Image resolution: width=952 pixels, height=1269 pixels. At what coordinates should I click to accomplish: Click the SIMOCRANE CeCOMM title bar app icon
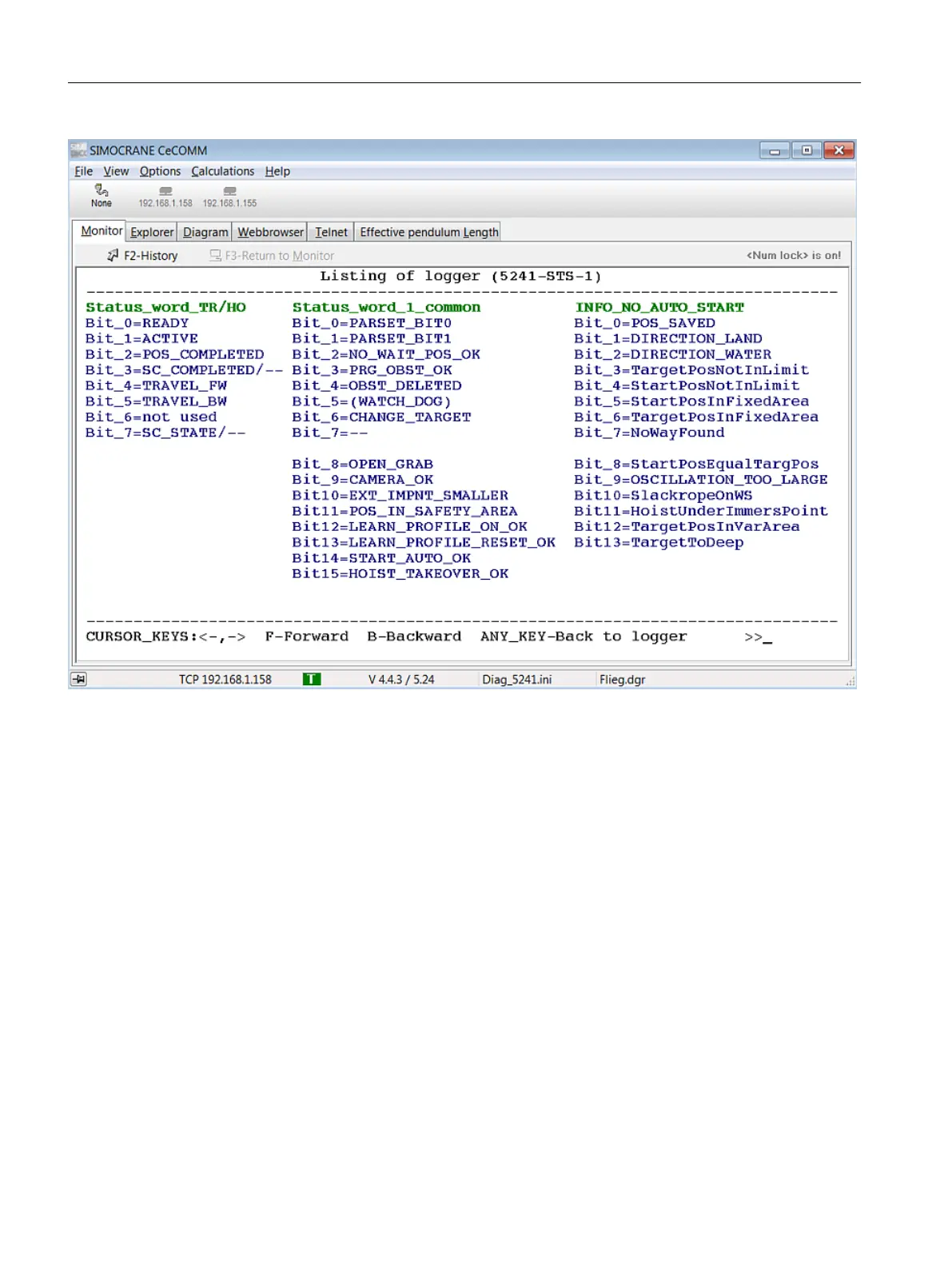78,150
